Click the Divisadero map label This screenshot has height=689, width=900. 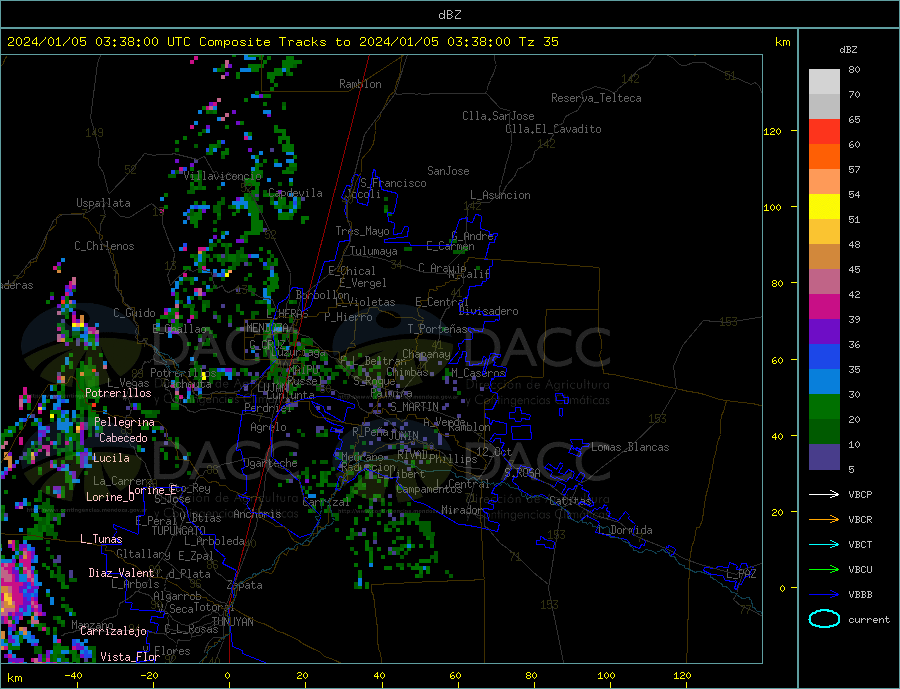click(488, 311)
